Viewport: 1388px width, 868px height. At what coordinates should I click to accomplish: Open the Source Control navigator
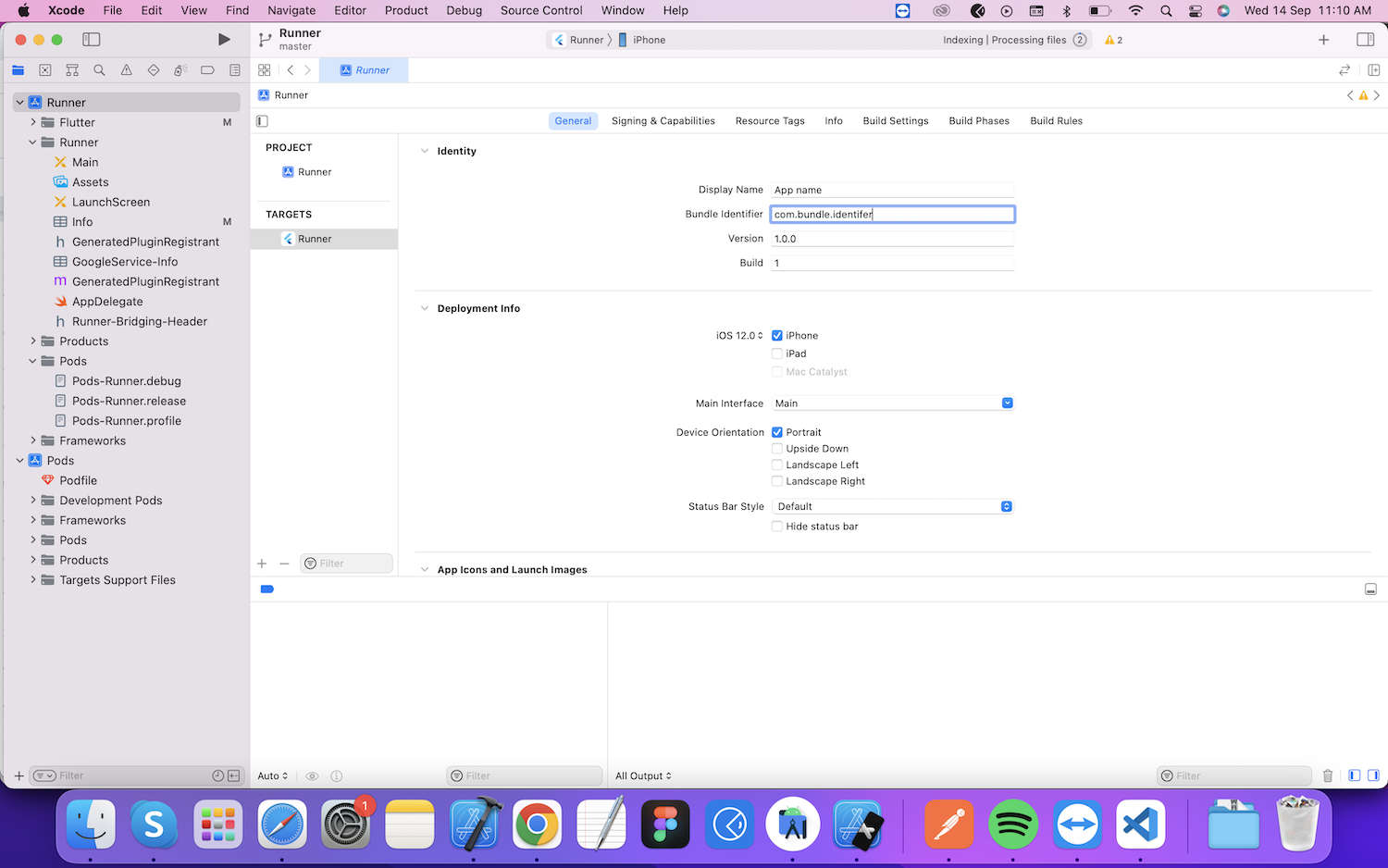click(45, 70)
